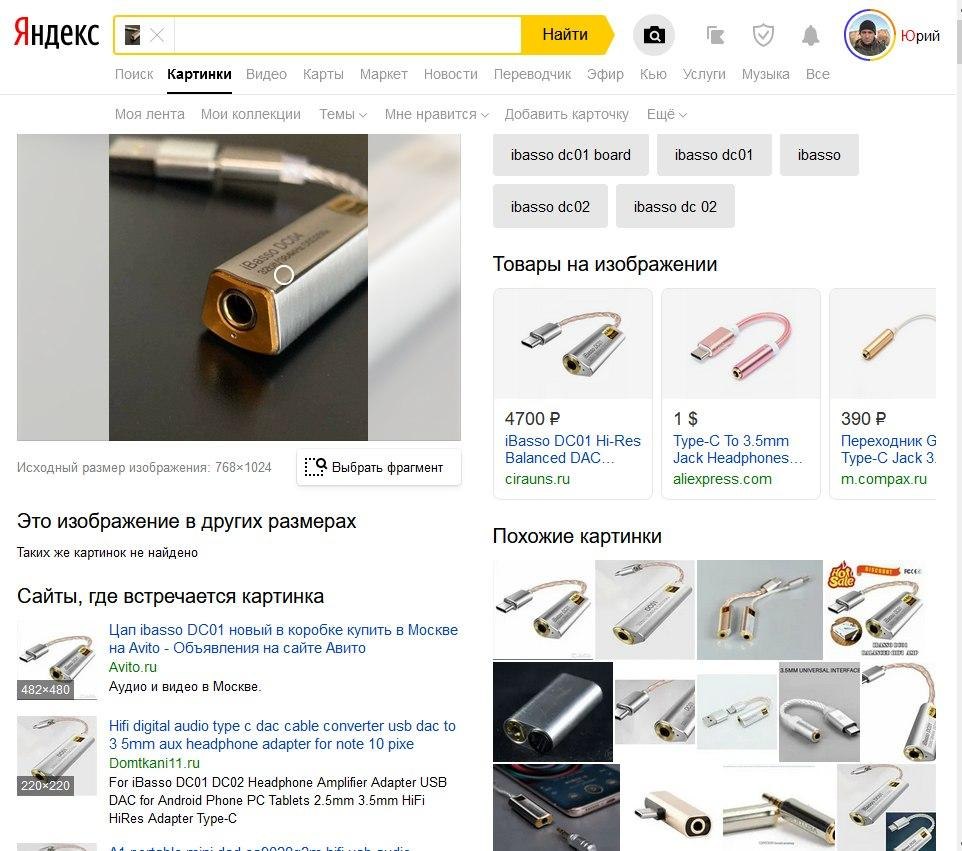Expand the Темы dropdown

coord(343,114)
